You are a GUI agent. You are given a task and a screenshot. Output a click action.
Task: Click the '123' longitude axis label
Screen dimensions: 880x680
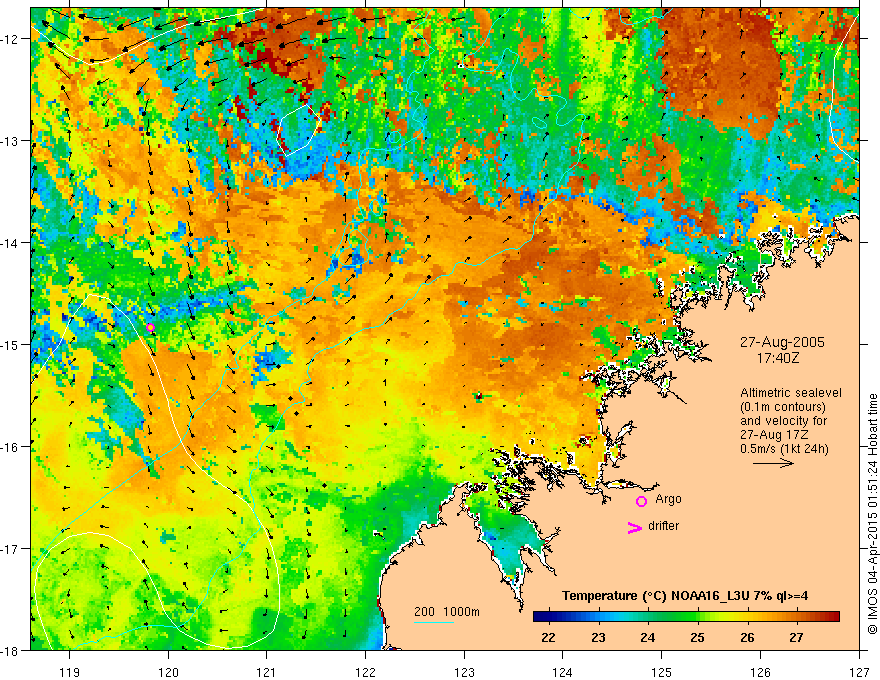464,672
